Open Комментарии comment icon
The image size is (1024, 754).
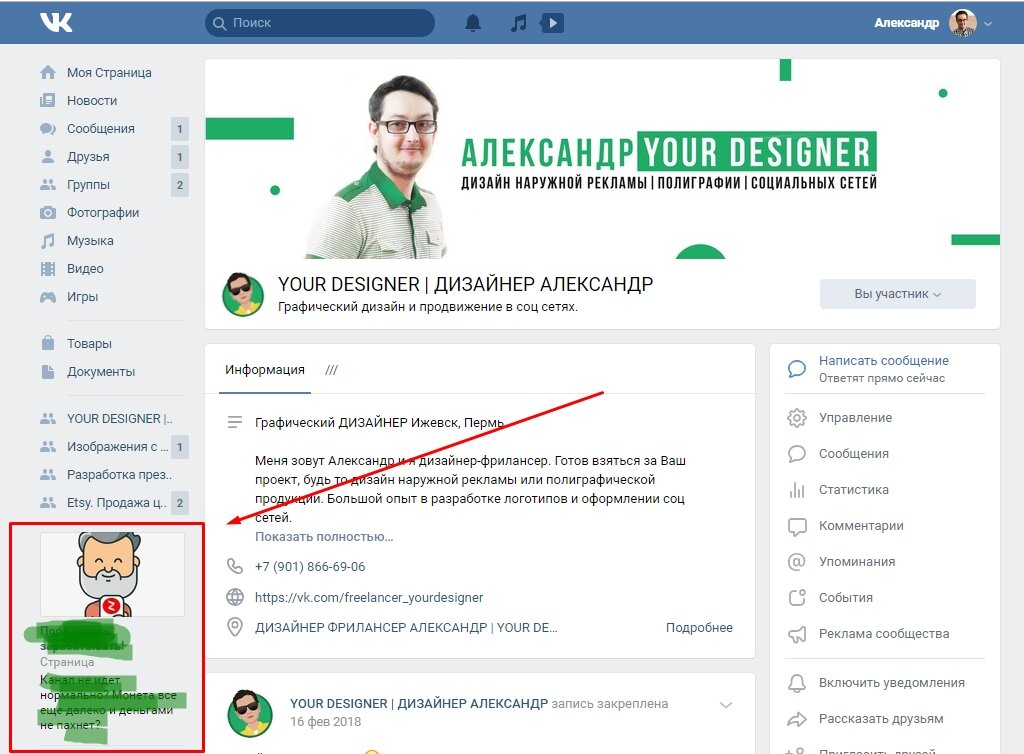coord(797,526)
